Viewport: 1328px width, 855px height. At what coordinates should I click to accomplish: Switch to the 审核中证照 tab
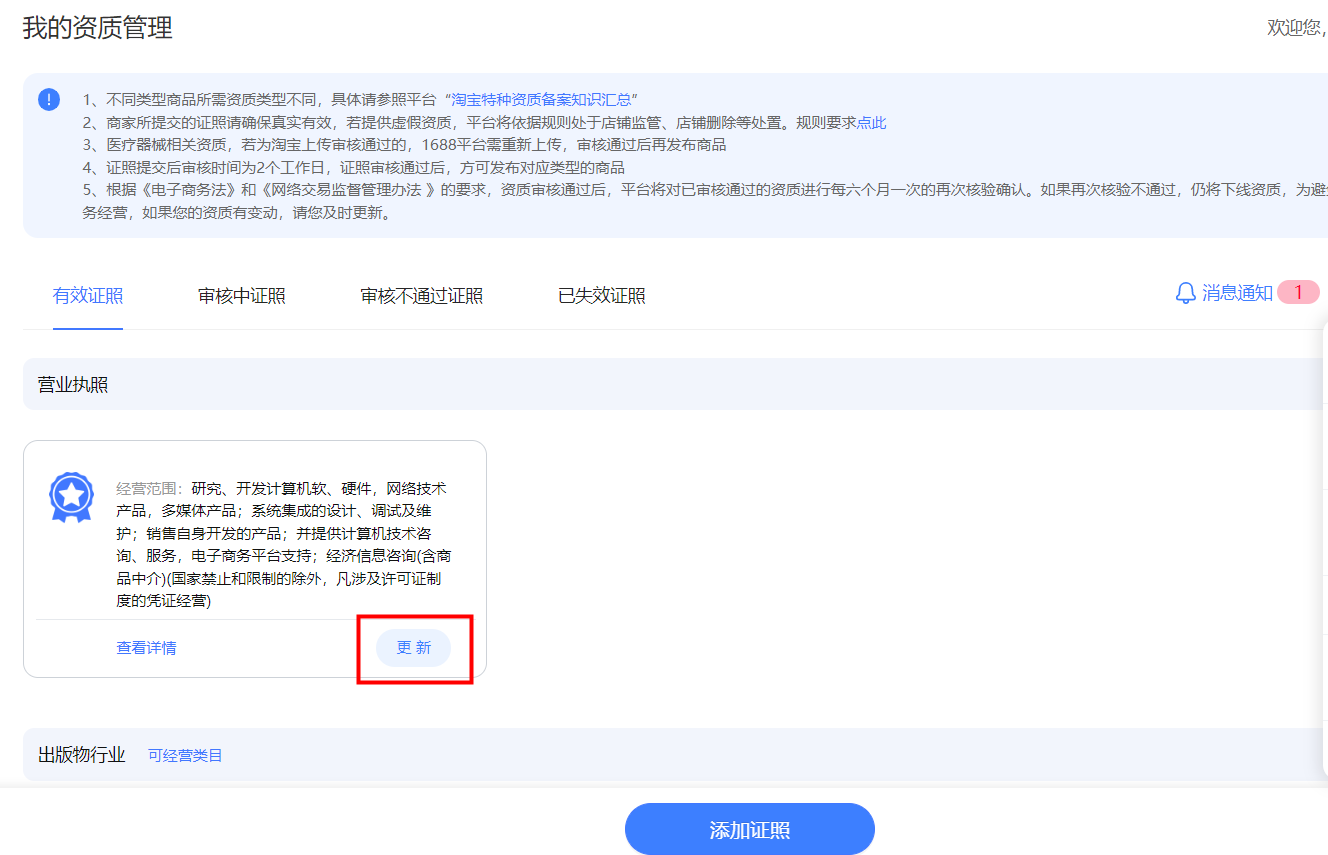(x=242, y=296)
